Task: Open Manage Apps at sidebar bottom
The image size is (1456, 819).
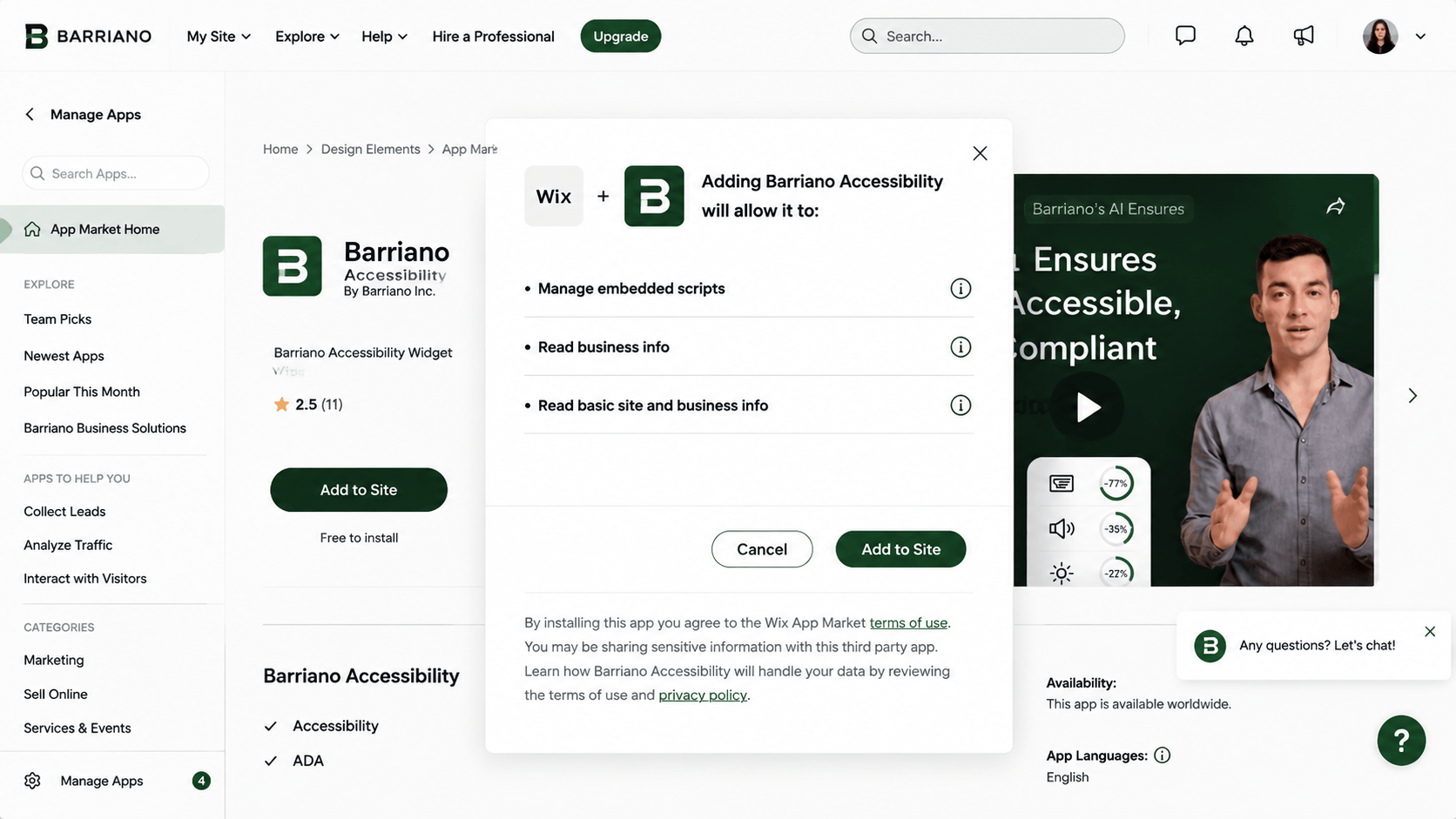Action: [102, 781]
